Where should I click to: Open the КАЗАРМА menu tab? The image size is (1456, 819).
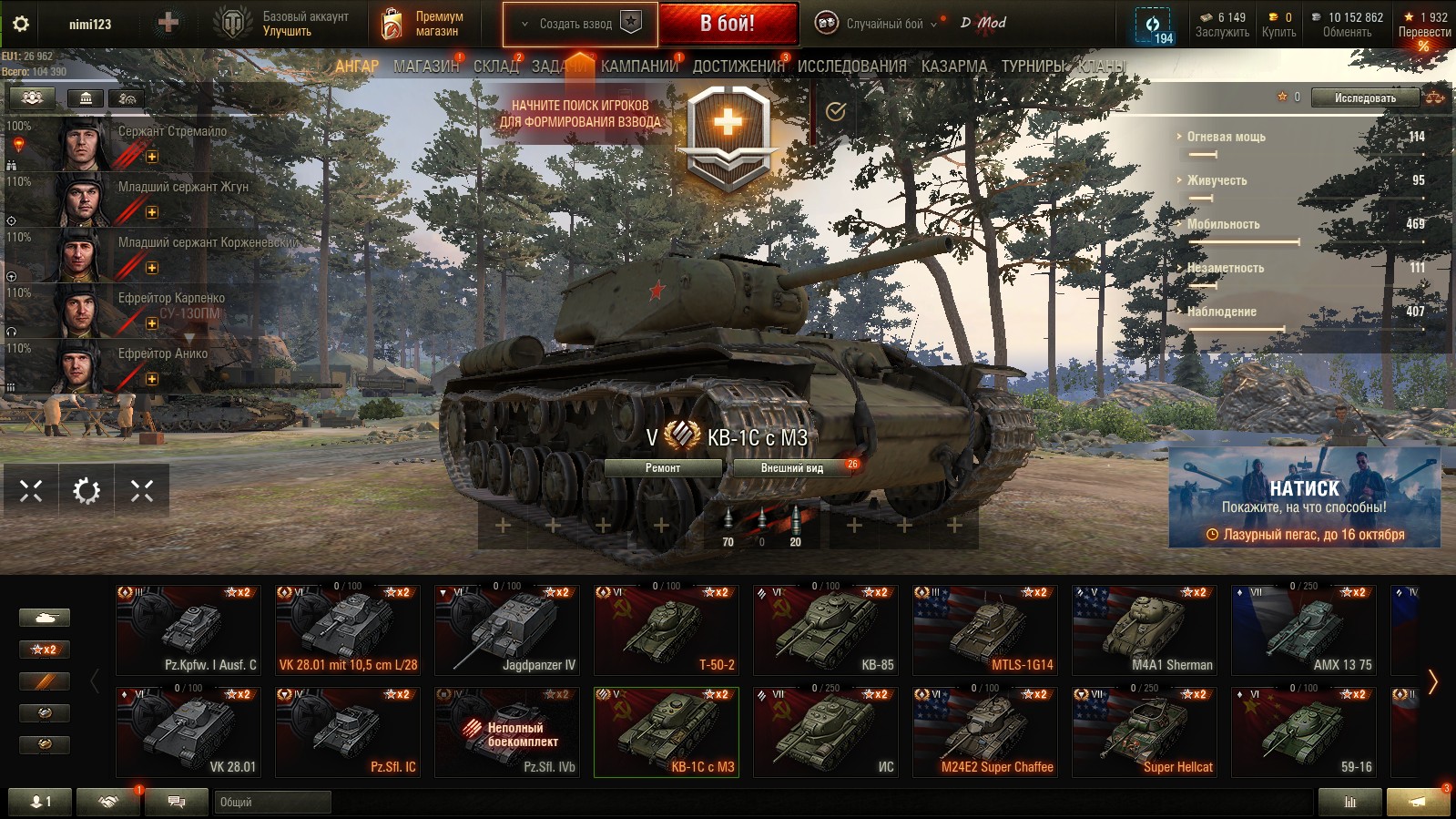click(954, 67)
